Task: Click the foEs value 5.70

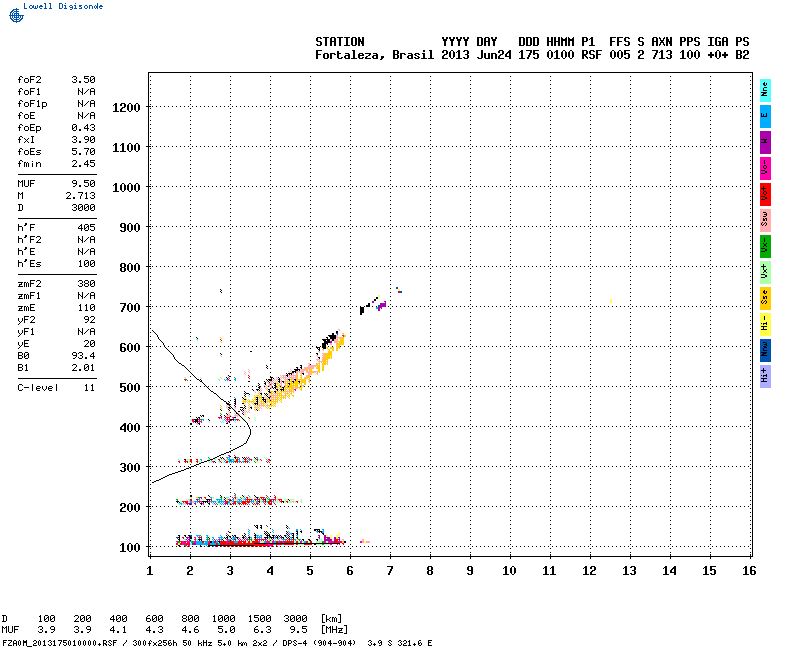Action: pos(83,152)
